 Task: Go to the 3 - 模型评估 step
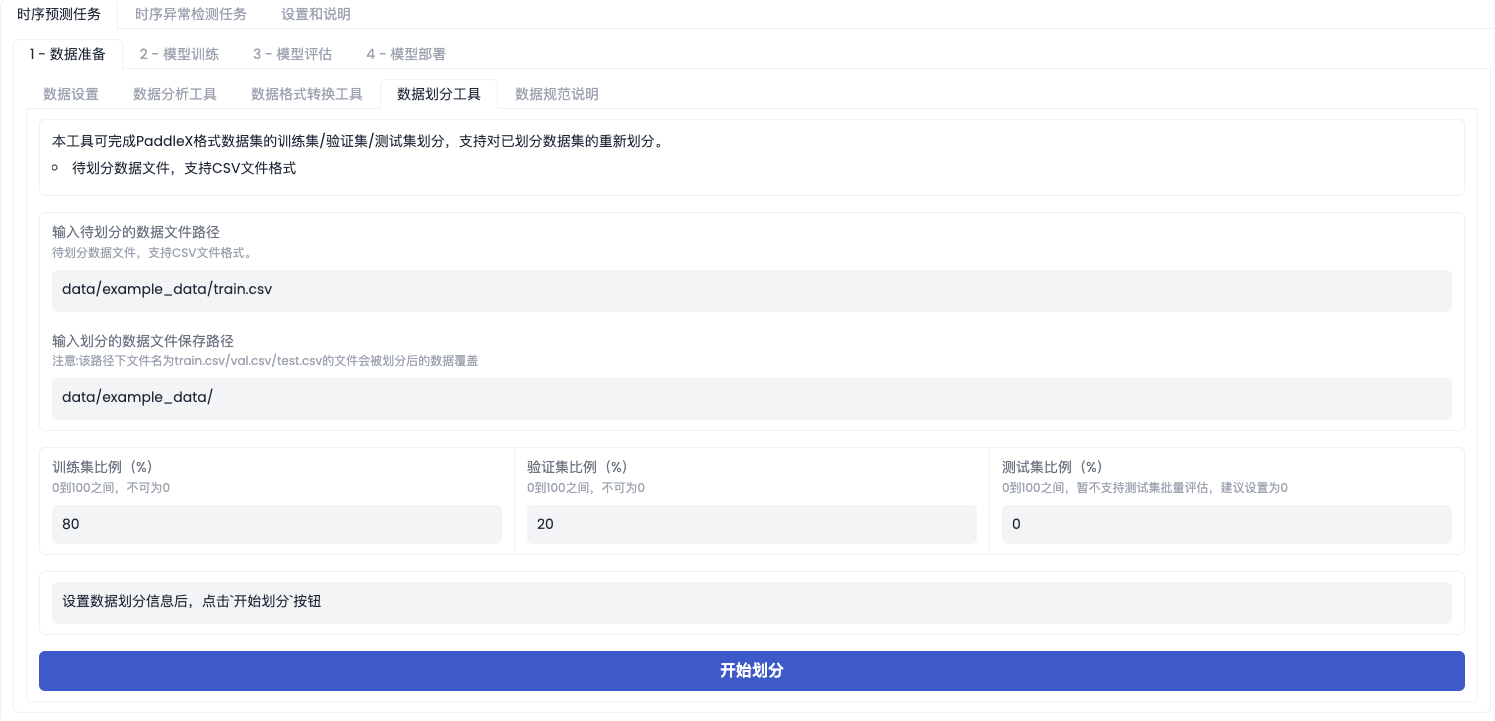(291, 54)
